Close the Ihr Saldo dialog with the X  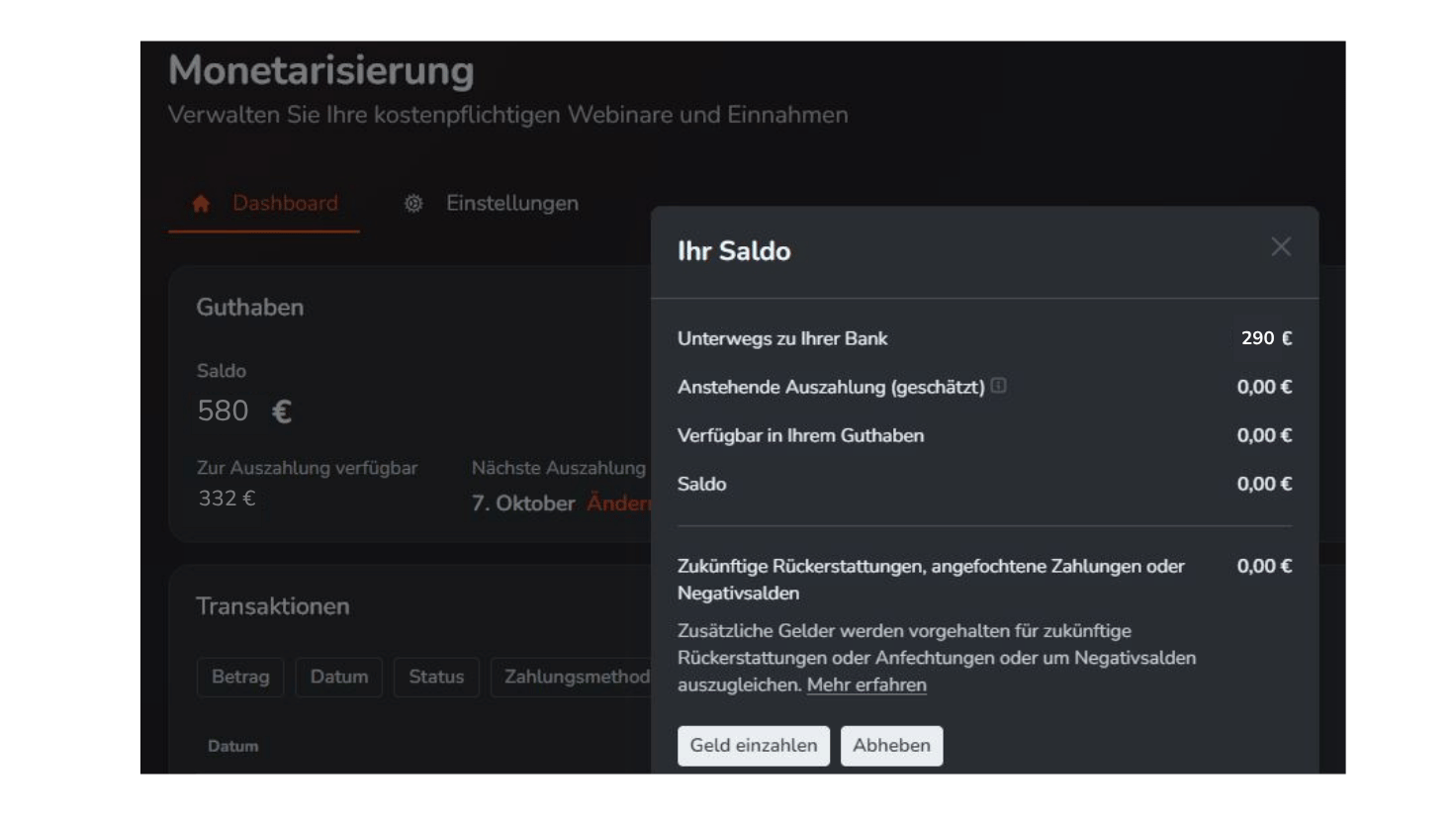pos(1281,247)
